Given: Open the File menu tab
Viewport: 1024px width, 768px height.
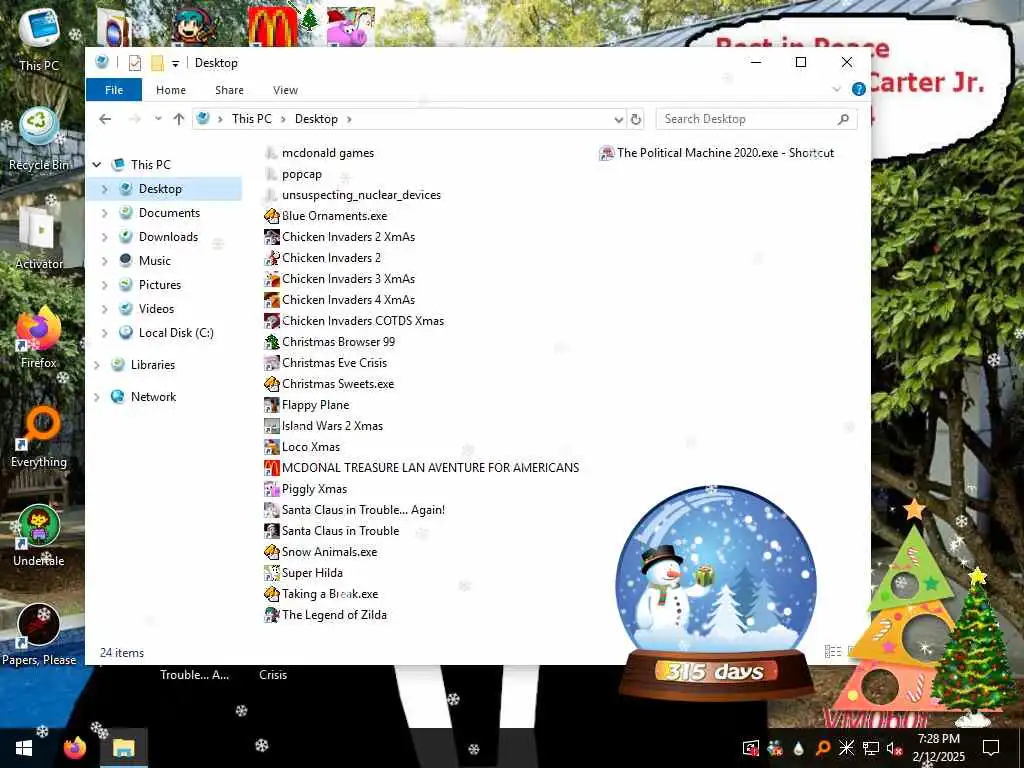Looking at the screenshot, I should [x=114, y=90].
